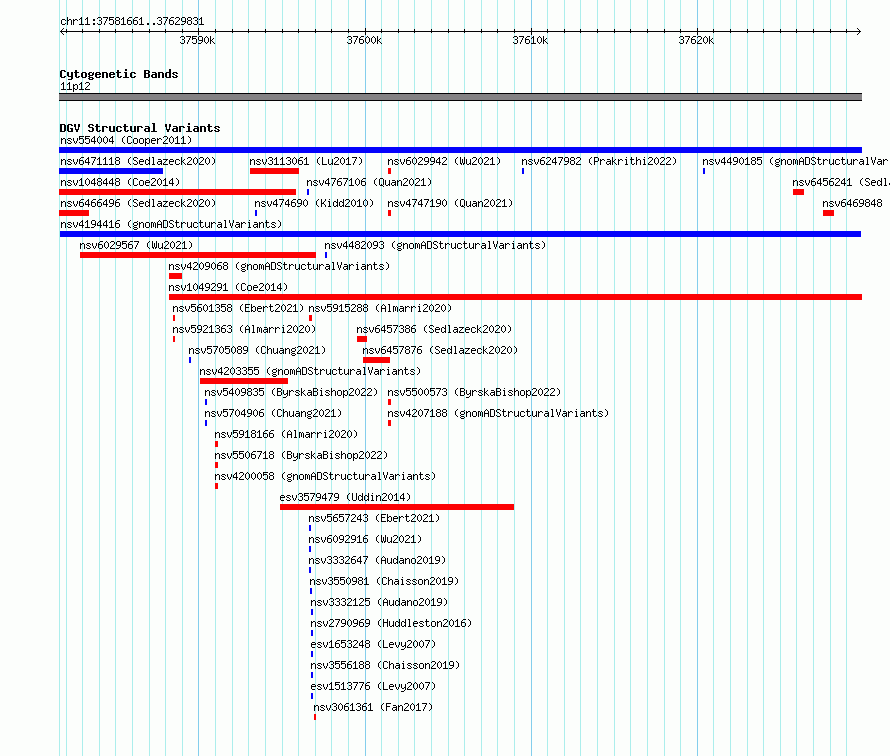Open nsv6466496 (Sedlazeck2020) entry
Screen dimensions: 890x756
click(138, 203)
